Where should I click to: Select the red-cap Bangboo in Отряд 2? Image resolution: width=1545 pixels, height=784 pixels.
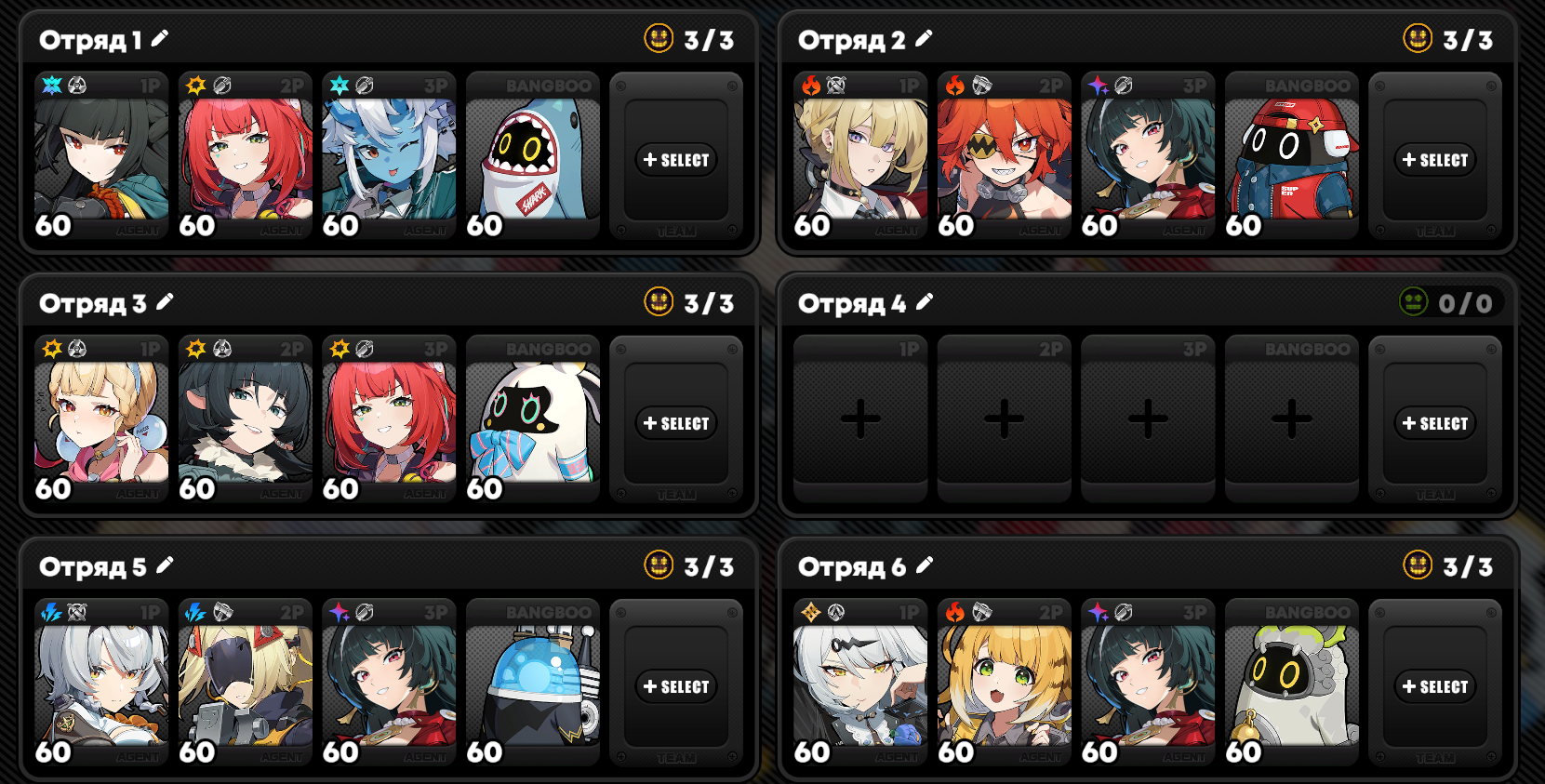pos(1292,156)
